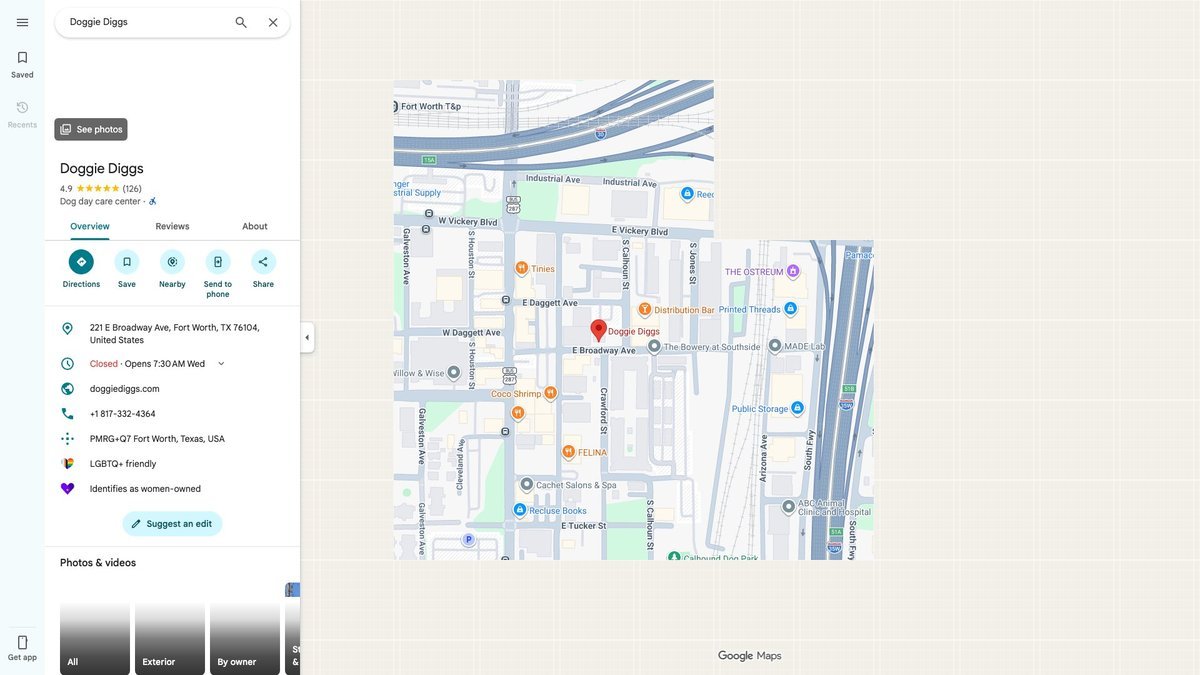This screenshot has height=675, width=1200.
Task: Switch to the Overview tab
Action: click(90, 226)
